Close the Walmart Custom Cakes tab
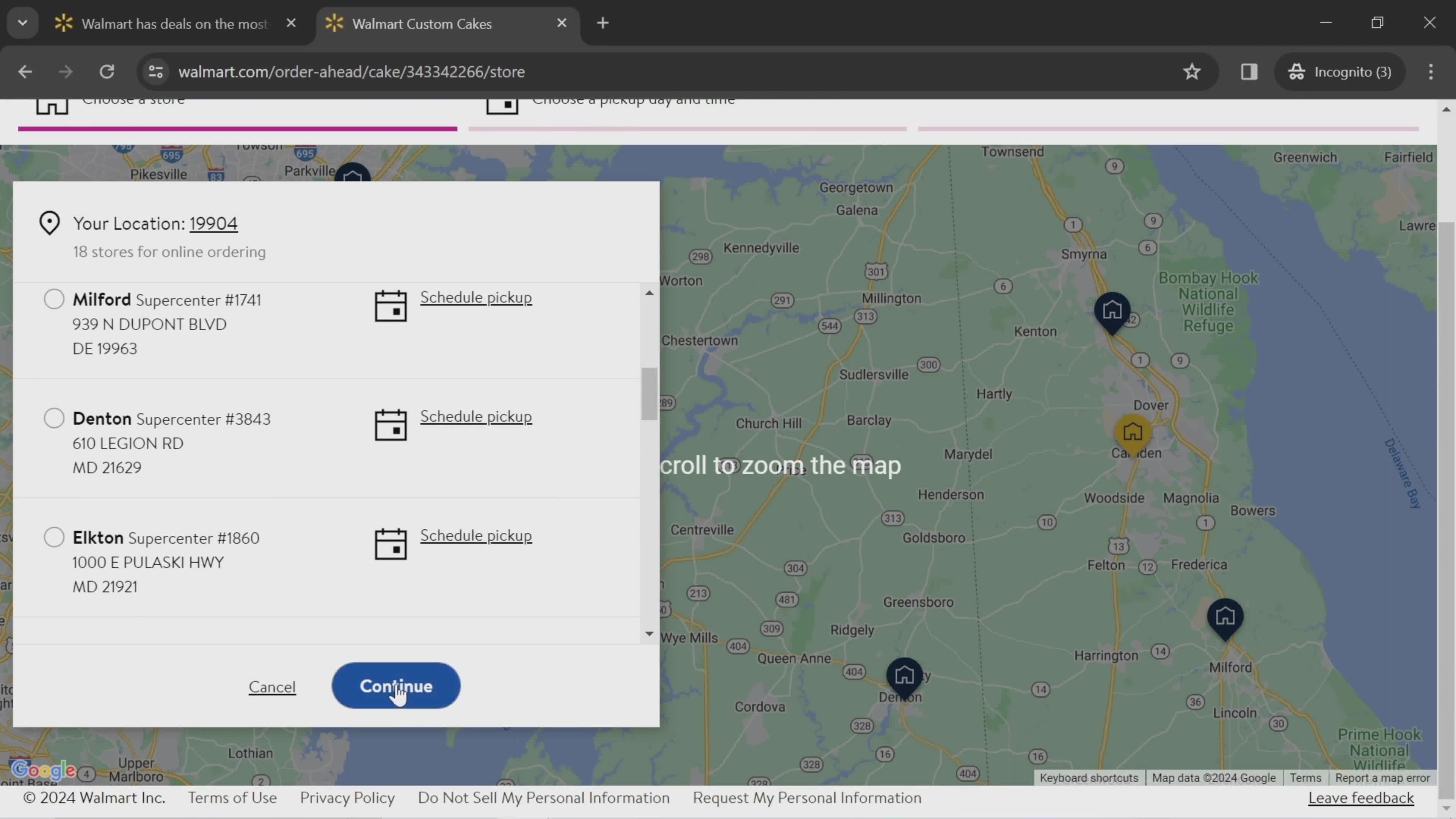Screen dimensions: 1456x819 (562, 23)
